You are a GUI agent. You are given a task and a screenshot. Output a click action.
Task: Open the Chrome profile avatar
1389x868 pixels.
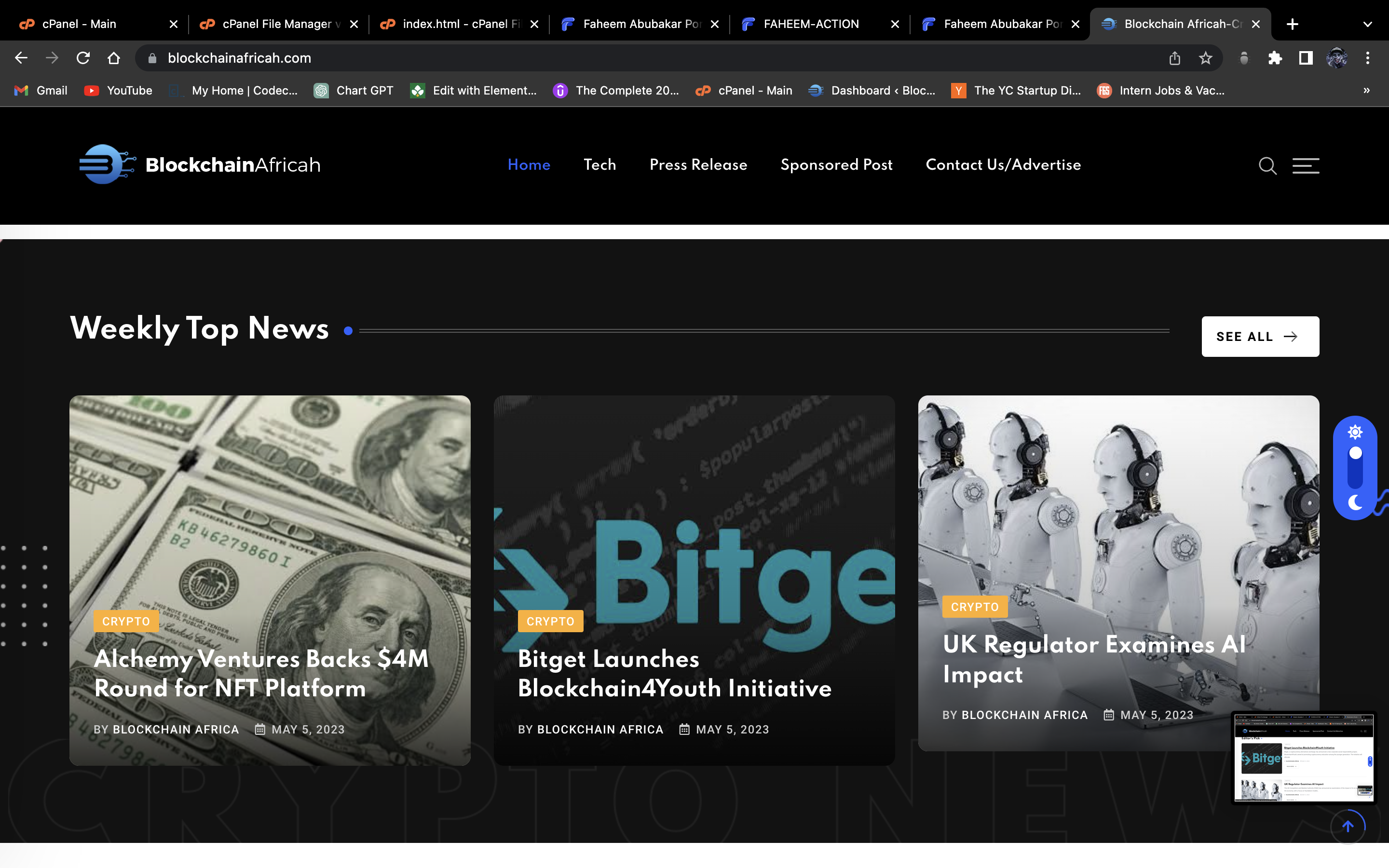tap(1337, 58)
